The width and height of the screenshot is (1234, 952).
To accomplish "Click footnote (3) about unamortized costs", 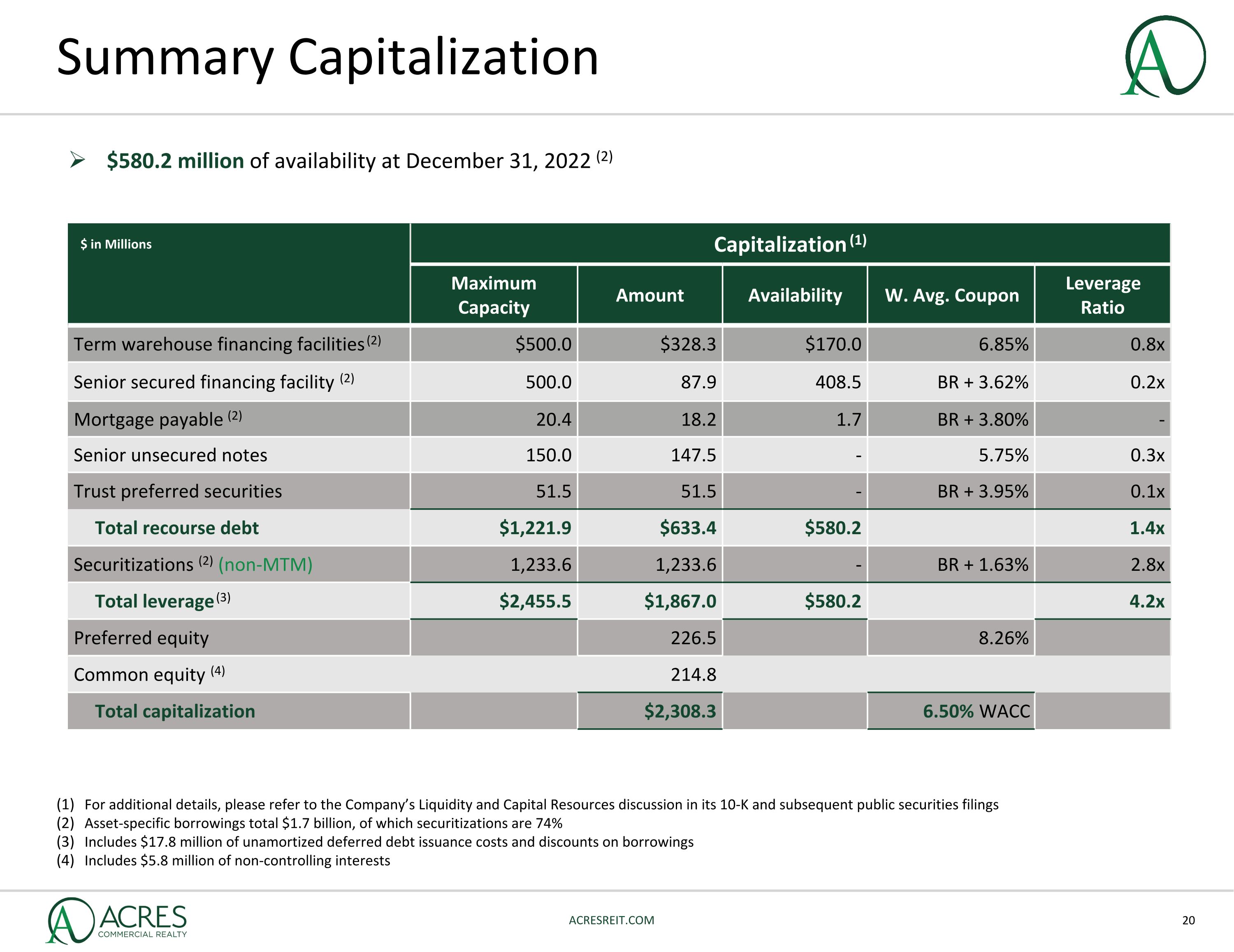I will [388, 842].
